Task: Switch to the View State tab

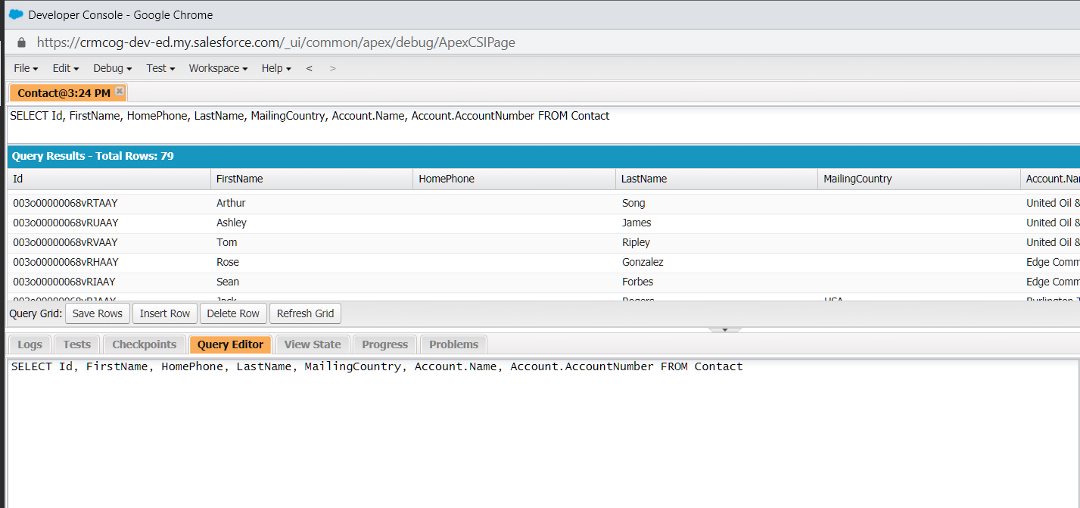Action: (313, 344)
